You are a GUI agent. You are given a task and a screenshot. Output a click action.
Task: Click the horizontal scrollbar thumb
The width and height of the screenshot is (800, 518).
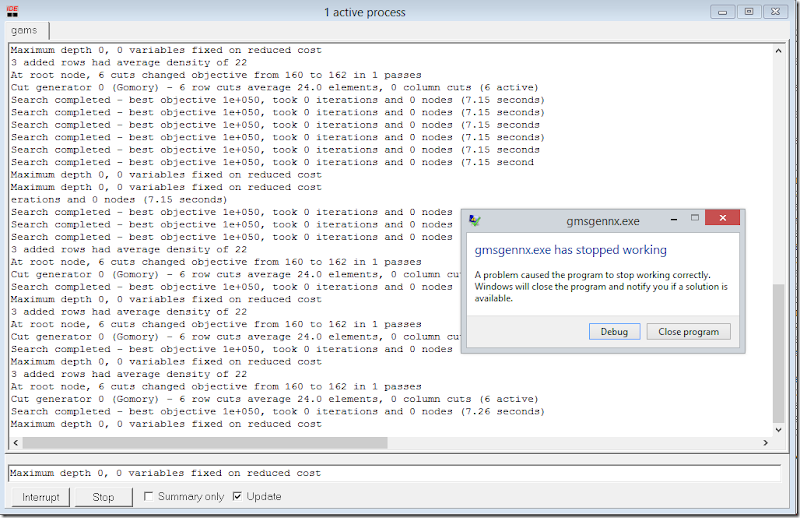click(x=205, y=442)
